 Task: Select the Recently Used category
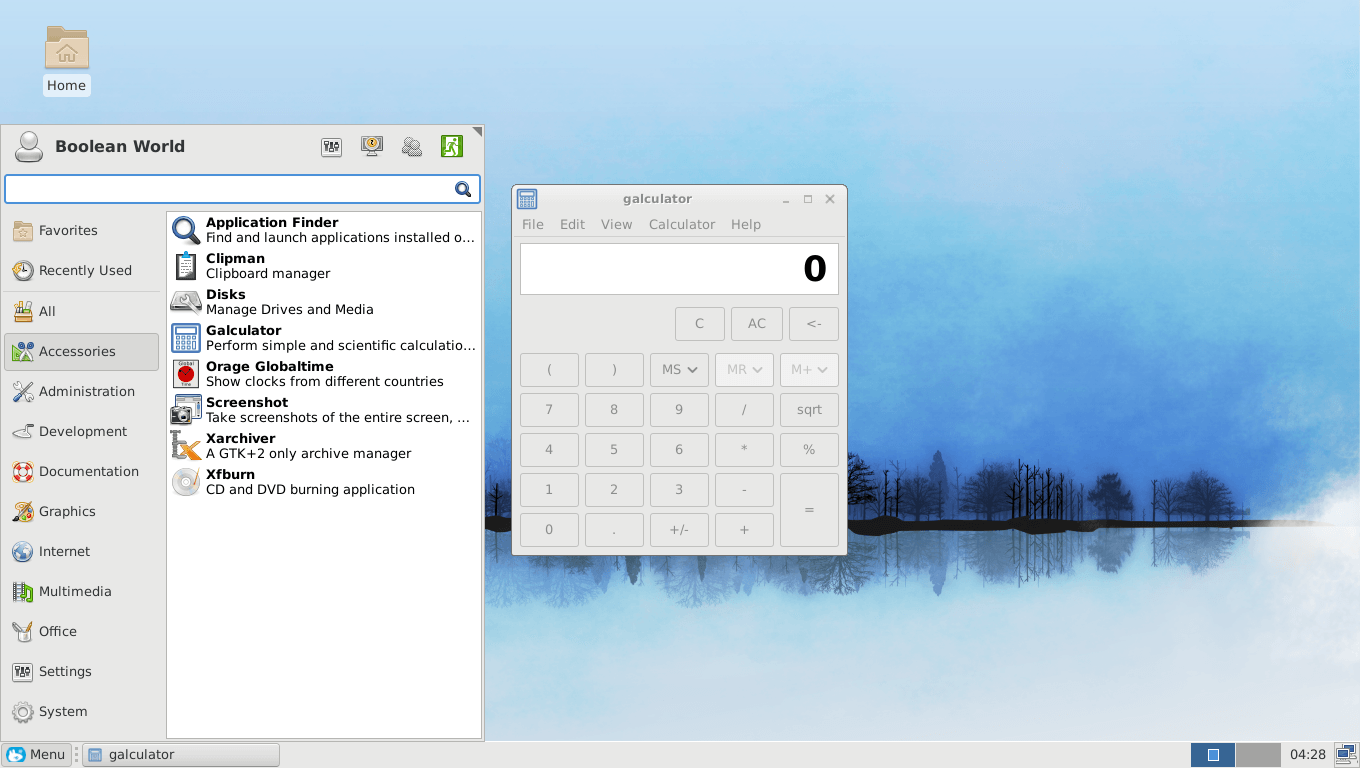[82, 271]
